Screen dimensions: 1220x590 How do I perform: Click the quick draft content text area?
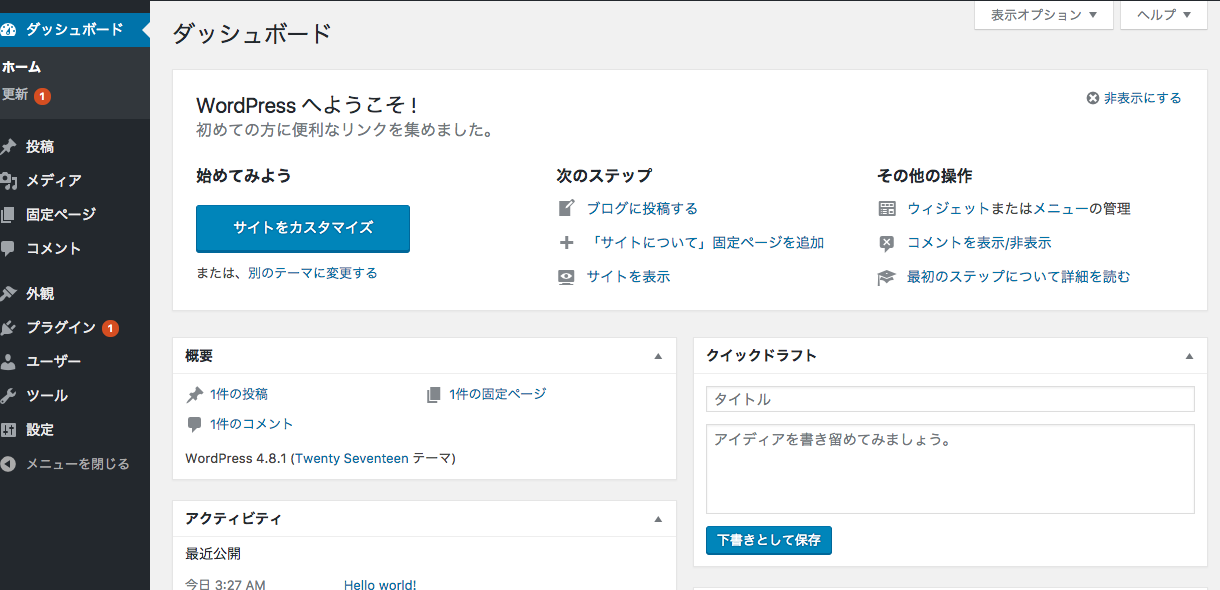(x=950, y=469)
